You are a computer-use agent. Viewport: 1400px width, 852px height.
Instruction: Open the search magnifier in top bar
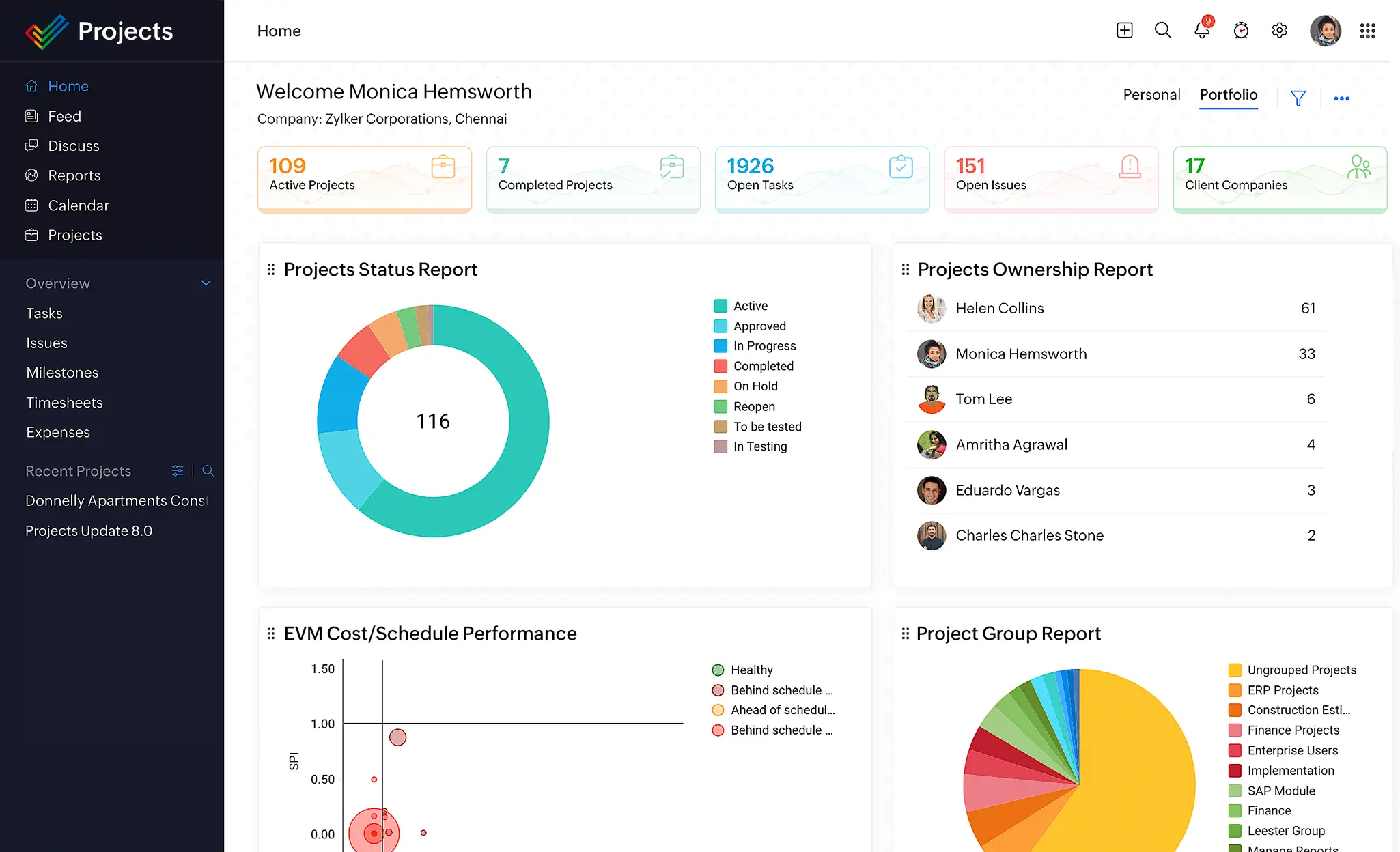click(x=1162, y=31)
